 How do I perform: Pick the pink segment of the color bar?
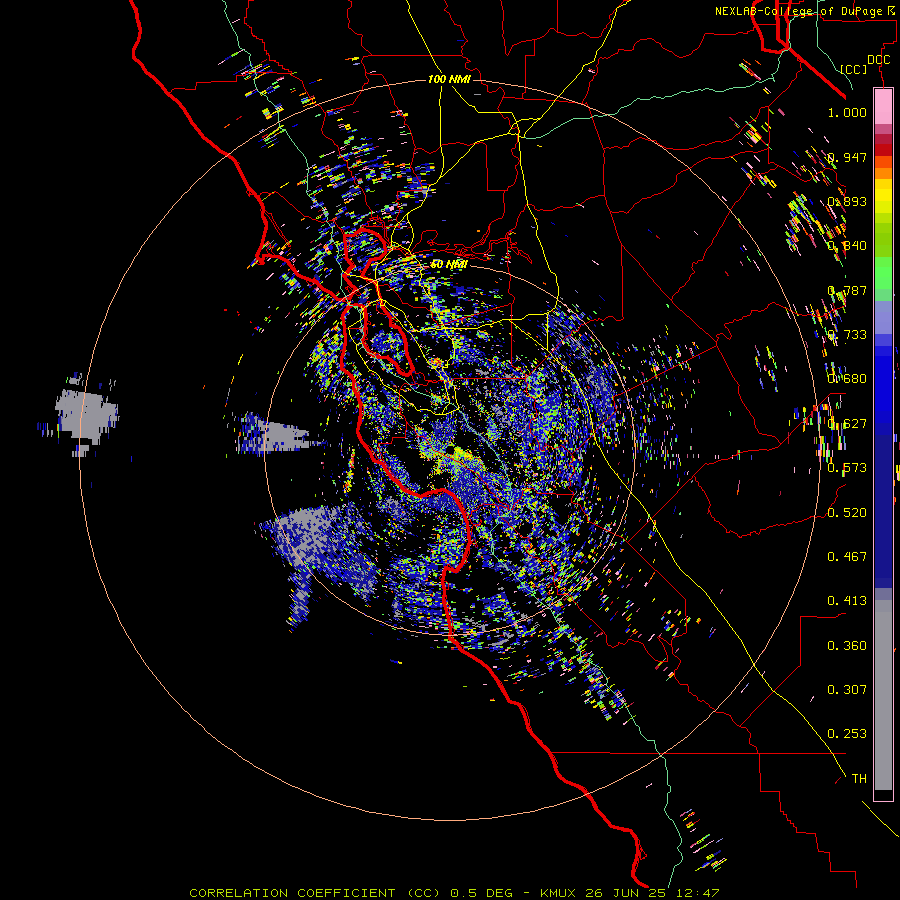click(x=883, y=107)
